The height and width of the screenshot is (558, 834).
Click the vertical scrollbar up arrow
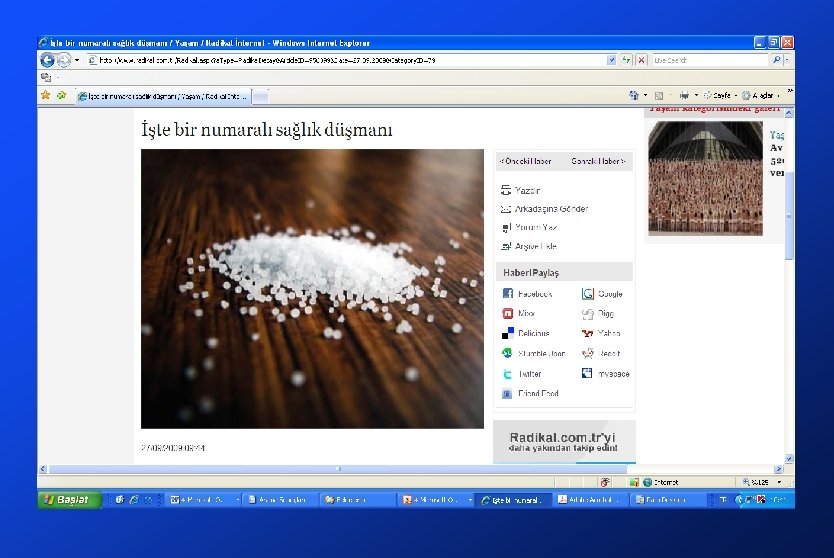pos(789,112)
